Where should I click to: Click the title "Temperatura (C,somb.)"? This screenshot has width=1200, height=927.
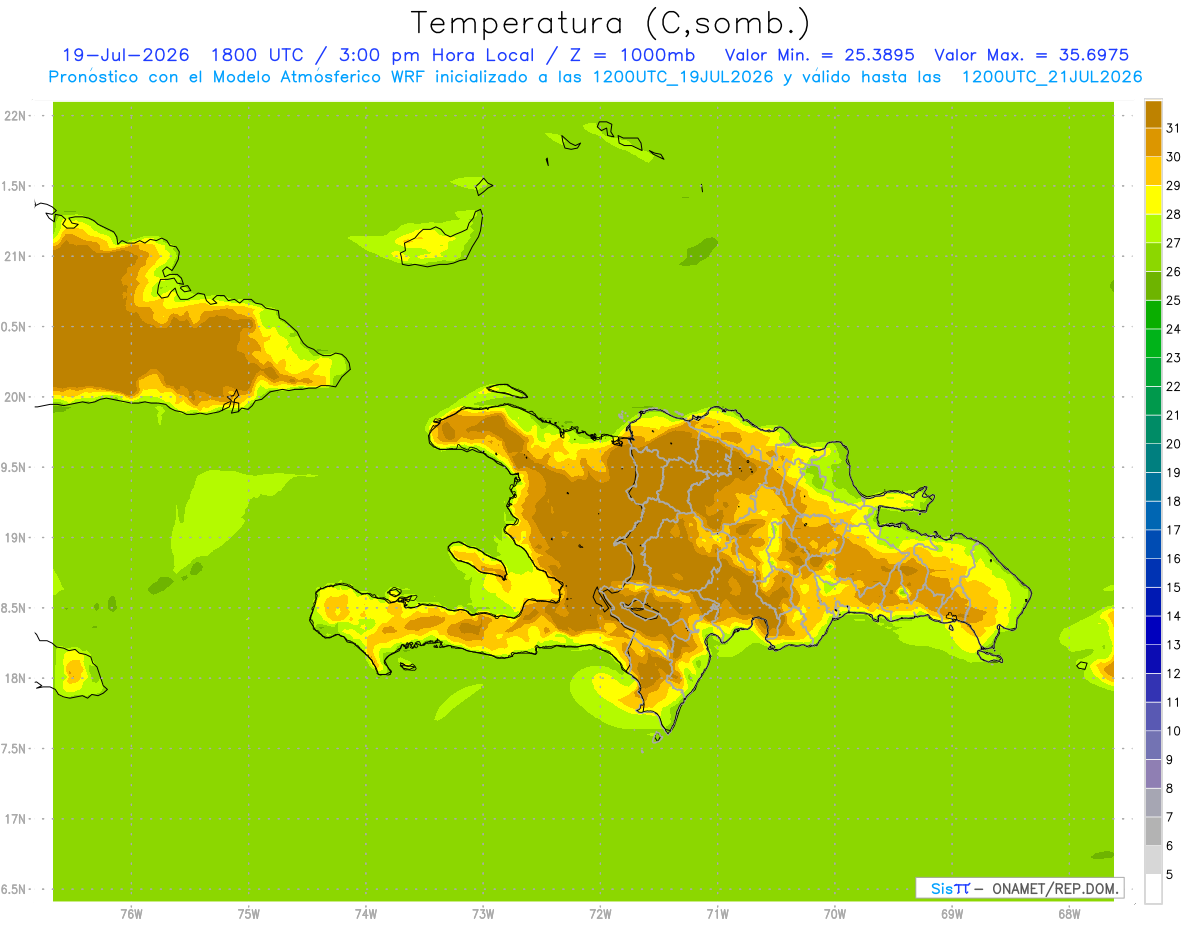[x=610, y=23]
